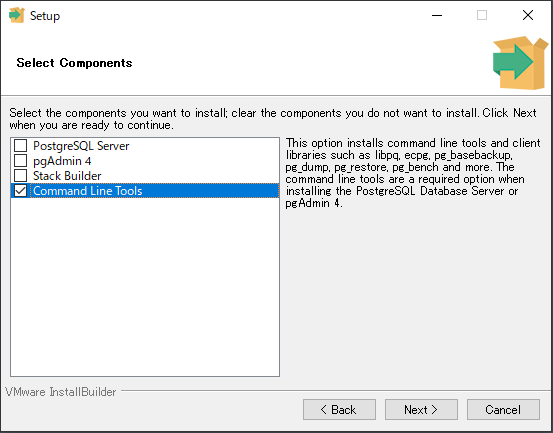Screen dimensions: 553x433
Task: Minimize the Setup window
Action: 437,15
